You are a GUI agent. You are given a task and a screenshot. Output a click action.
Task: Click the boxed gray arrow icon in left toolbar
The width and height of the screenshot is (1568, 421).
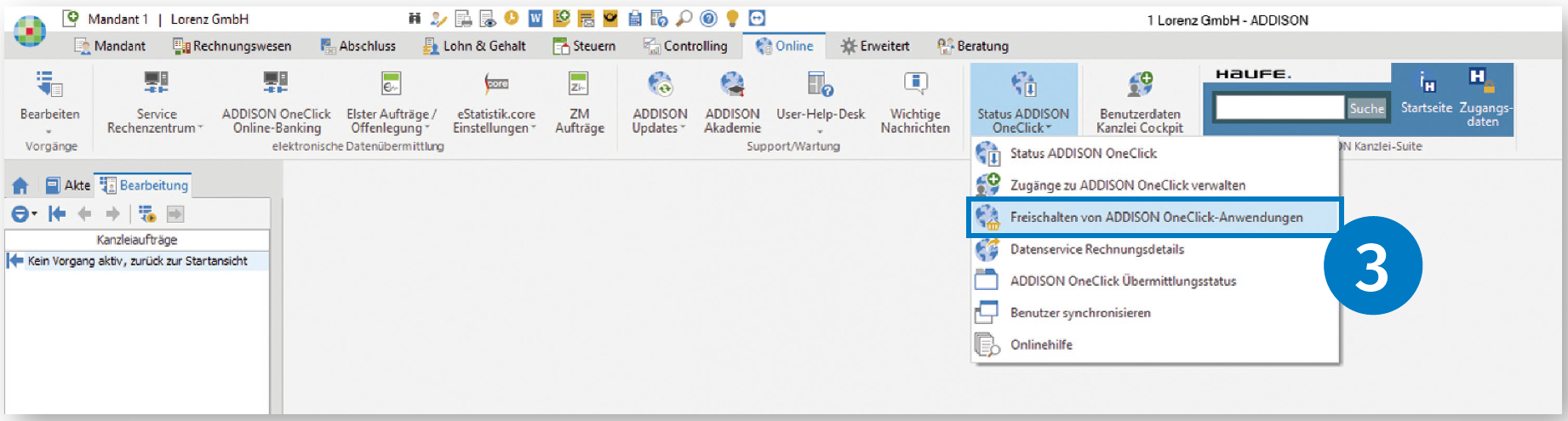point(175,214)
